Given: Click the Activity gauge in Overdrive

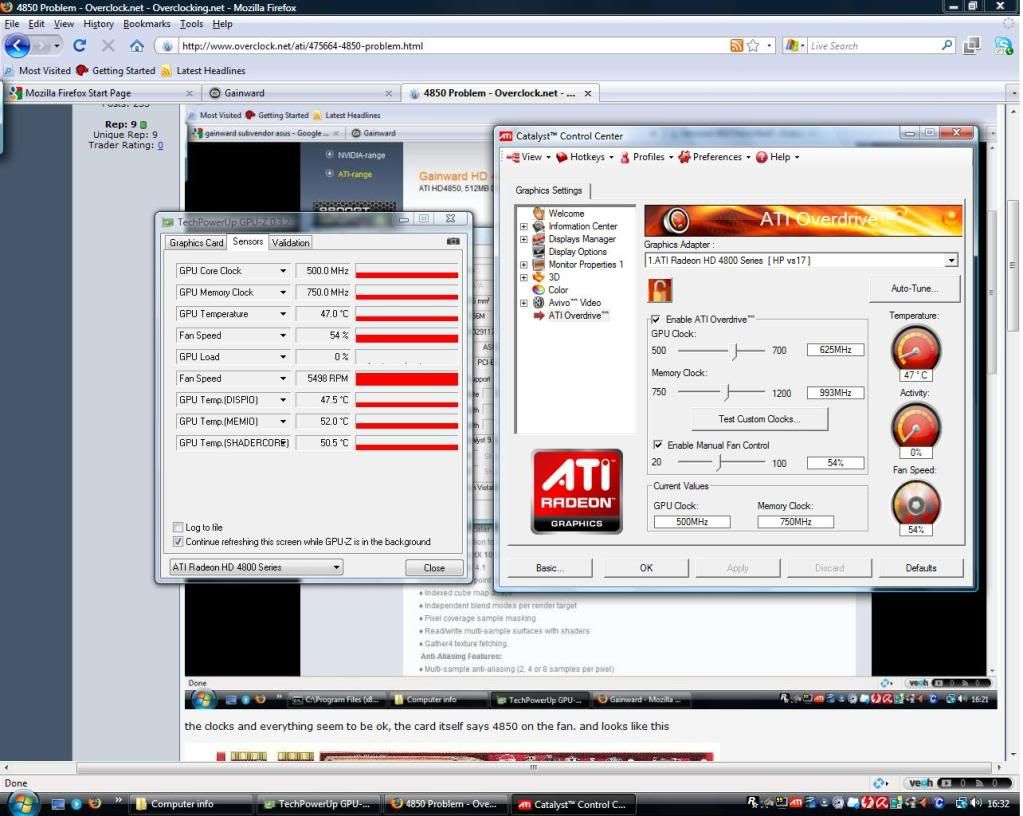Looking at the screenshot, I should [915, 429].
